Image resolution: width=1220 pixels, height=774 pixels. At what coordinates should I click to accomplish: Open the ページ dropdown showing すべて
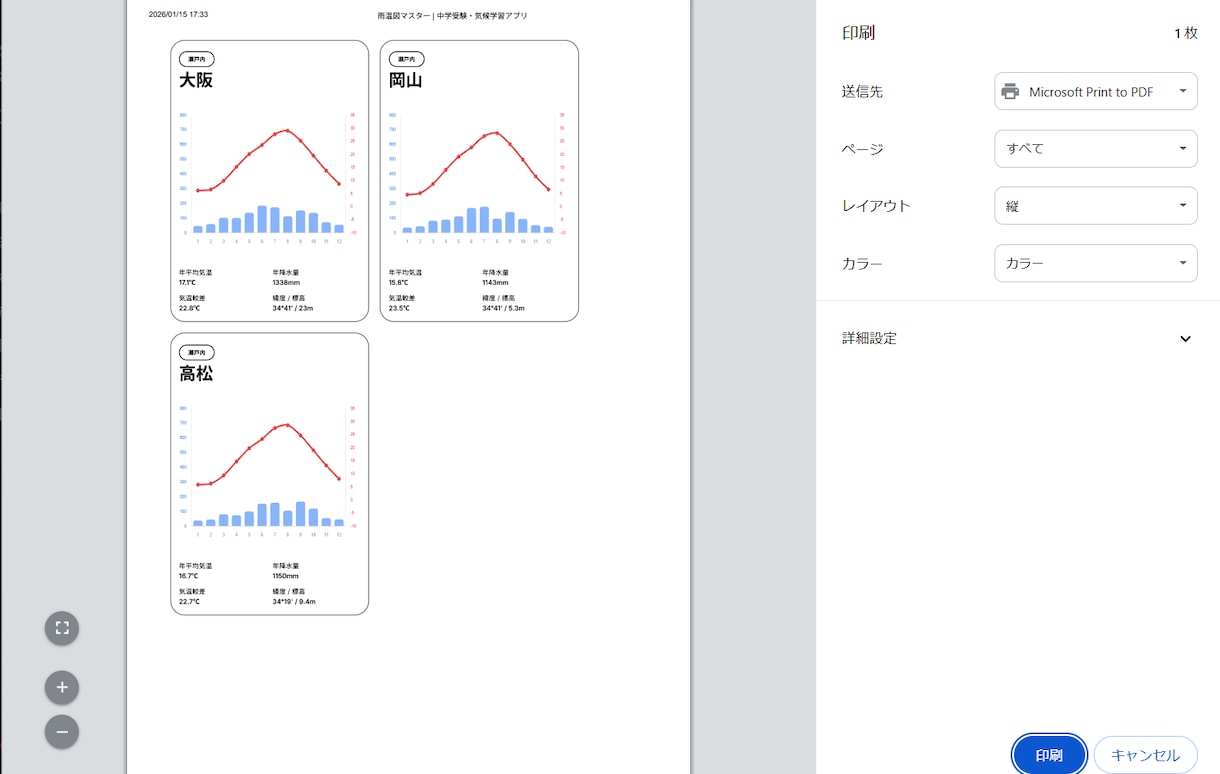click(1096, 149)
